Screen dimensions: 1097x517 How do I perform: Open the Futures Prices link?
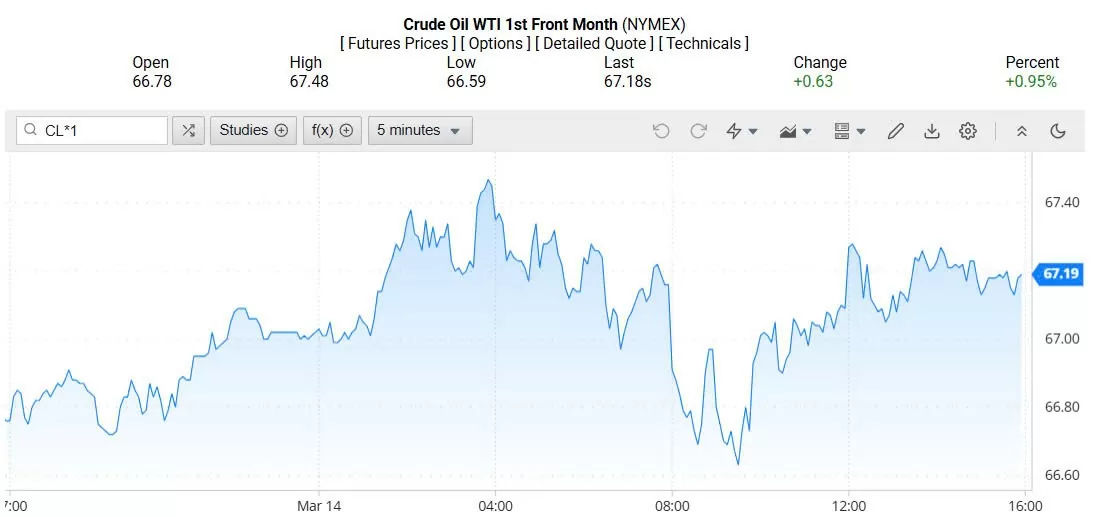(398, 43)
